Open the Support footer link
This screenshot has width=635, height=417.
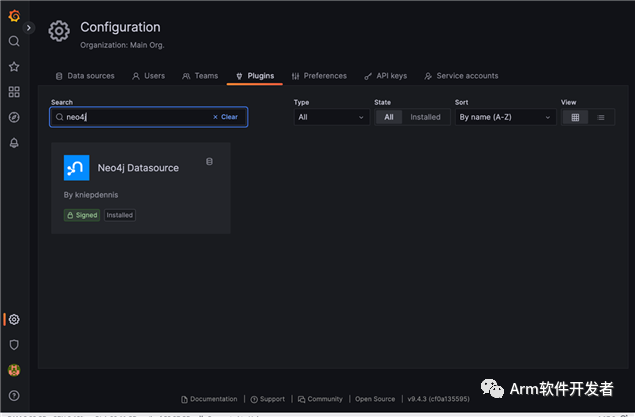[x=268, y=399]
